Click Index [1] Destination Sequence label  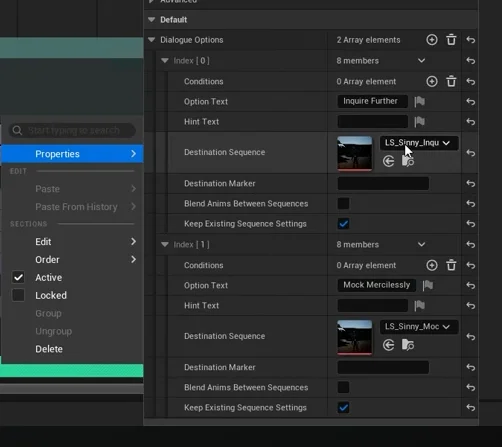pyautogui.click(x=224, y=336)
